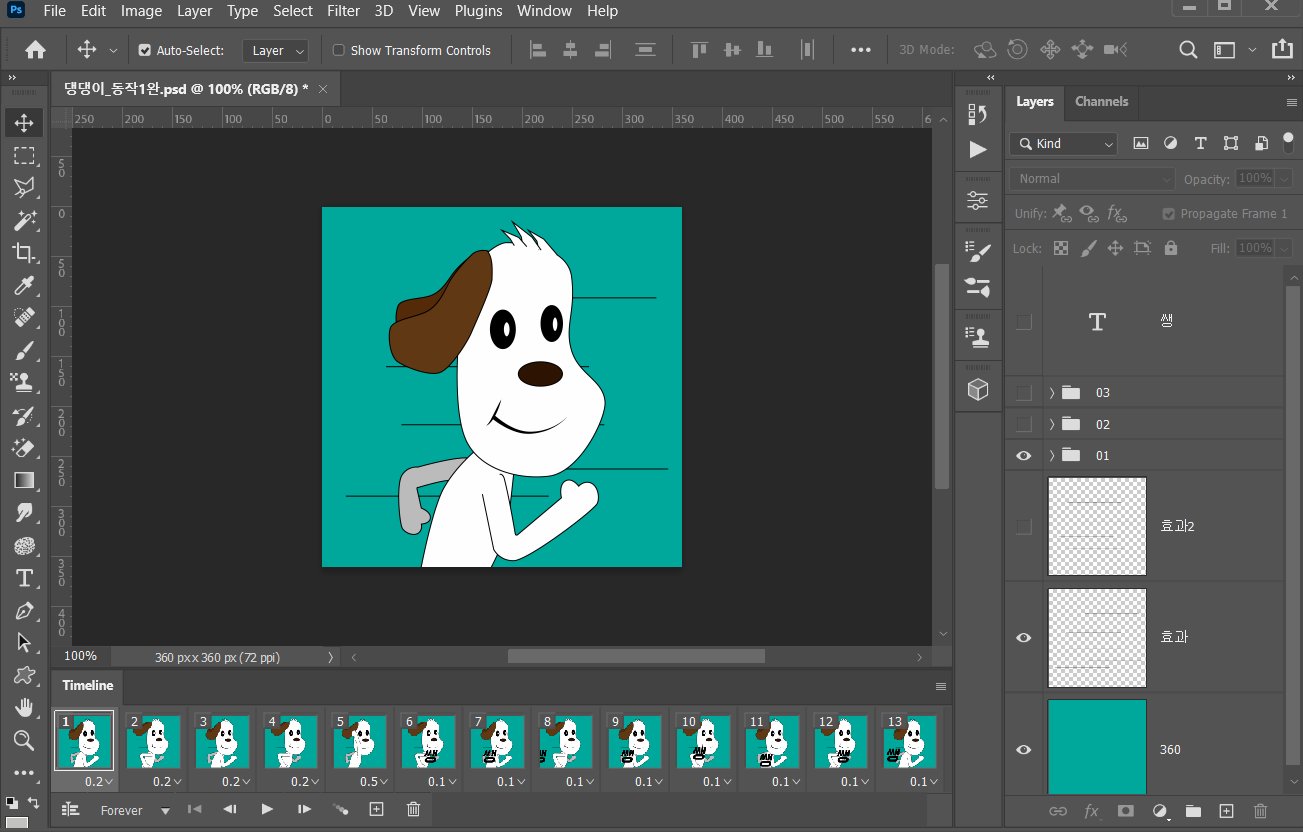Open the Kind filter dropdown
The image size is (1303, 832).
(1063, 144)
